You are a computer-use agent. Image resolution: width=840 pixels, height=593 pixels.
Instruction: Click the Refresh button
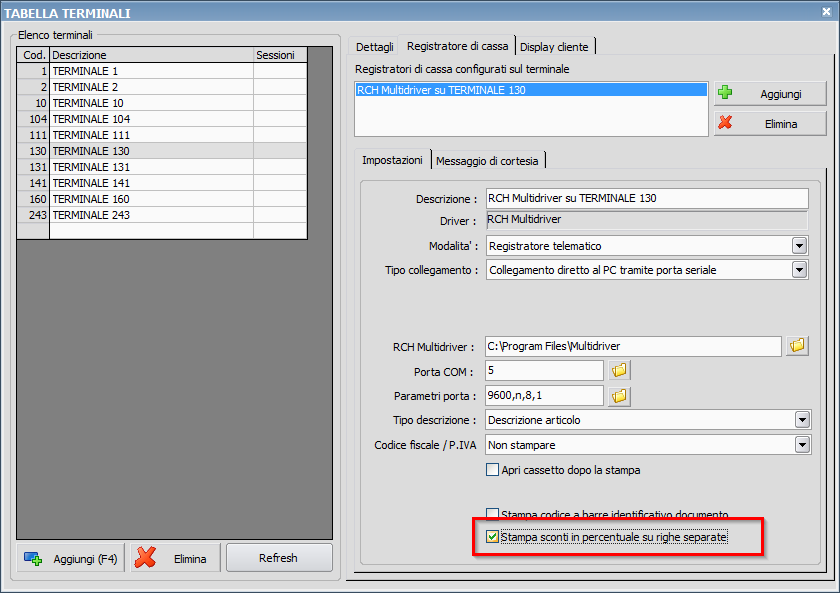pos(279,558)
